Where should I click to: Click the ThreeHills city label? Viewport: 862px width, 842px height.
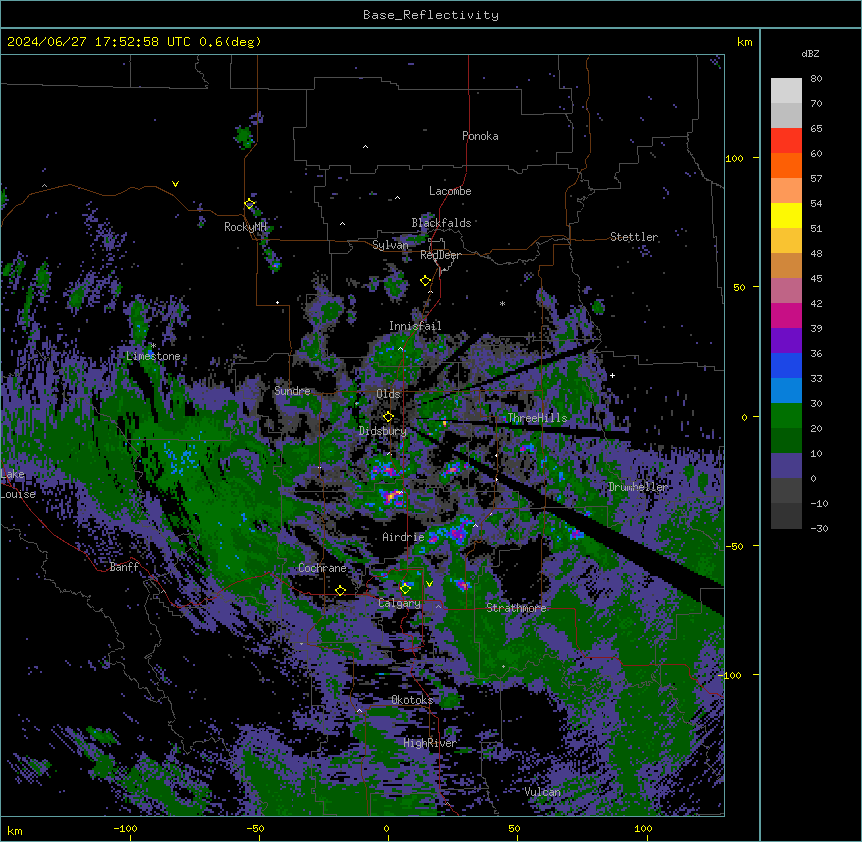coord(537,418)
